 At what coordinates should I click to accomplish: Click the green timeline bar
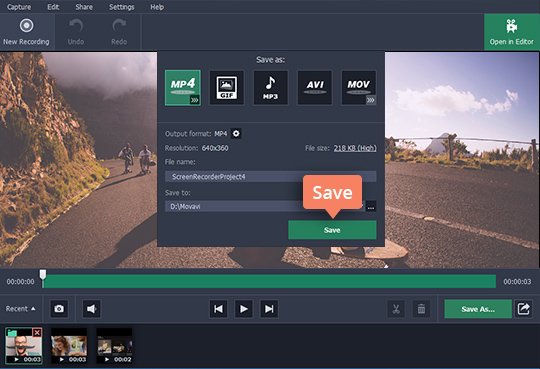[x=269, y=281]
